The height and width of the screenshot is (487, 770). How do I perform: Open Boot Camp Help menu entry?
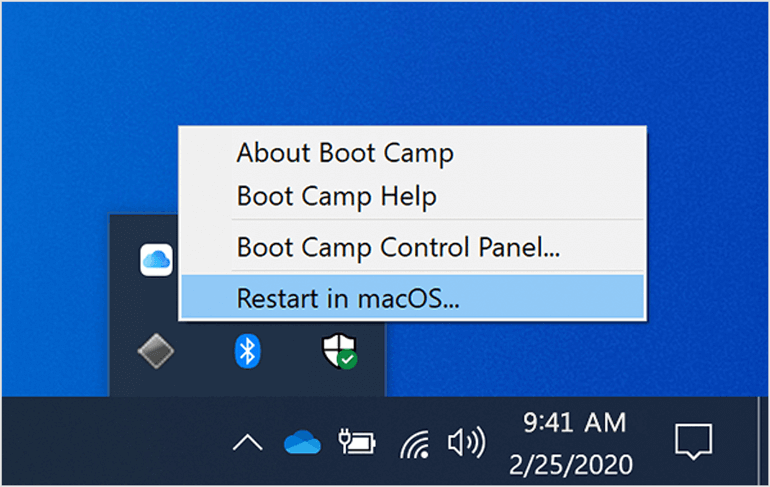click(337, 196)
